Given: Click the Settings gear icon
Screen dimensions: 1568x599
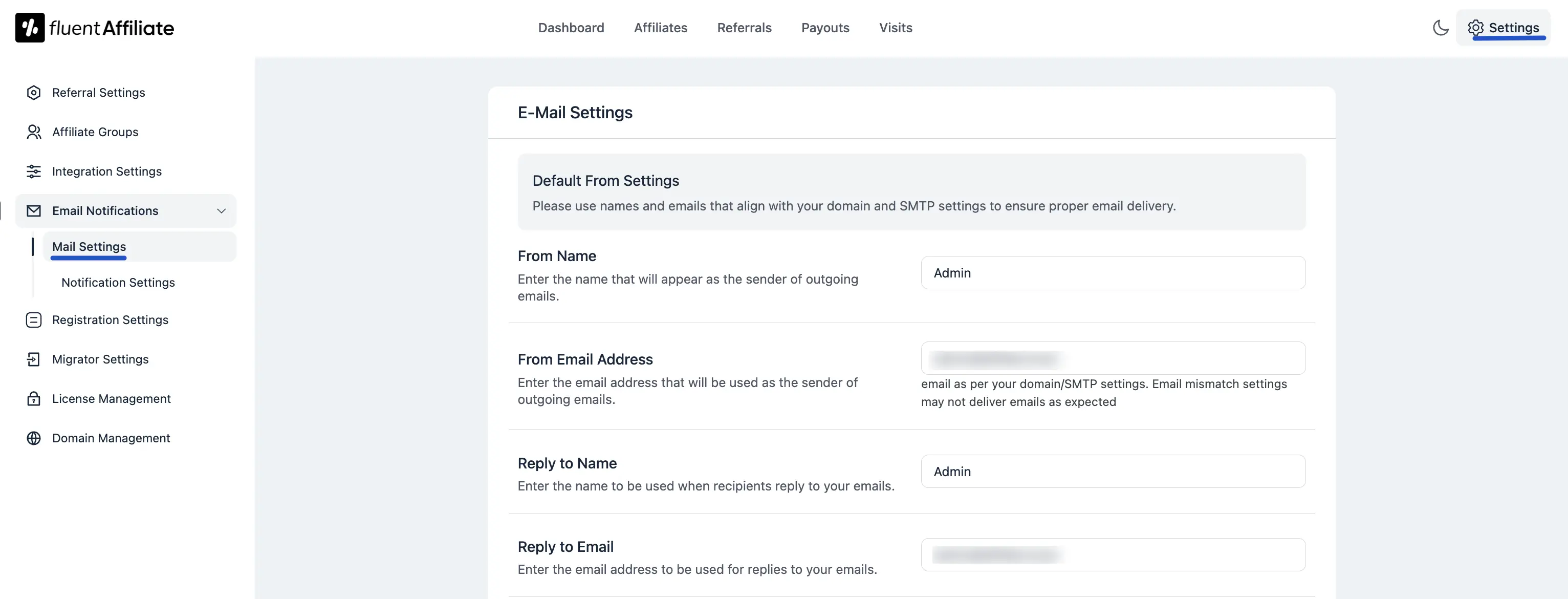Looking at the screenshot, I should click(1475, 28).
